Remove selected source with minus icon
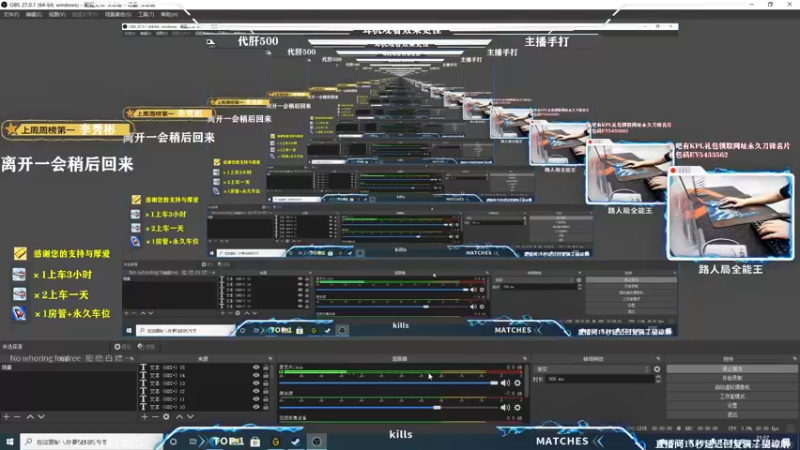Viewport: 800px width, 450px height. pos(155,417)
